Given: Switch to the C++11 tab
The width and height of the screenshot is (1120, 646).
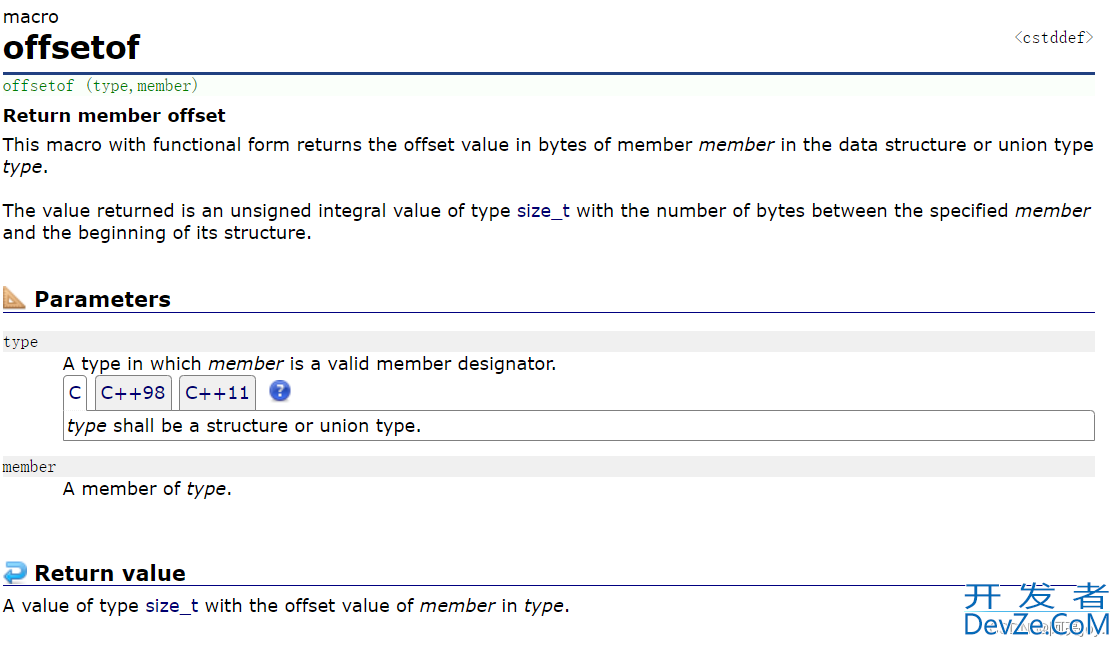Looking at the screenshot, I should pyautogui.click(x=217, y=393).
